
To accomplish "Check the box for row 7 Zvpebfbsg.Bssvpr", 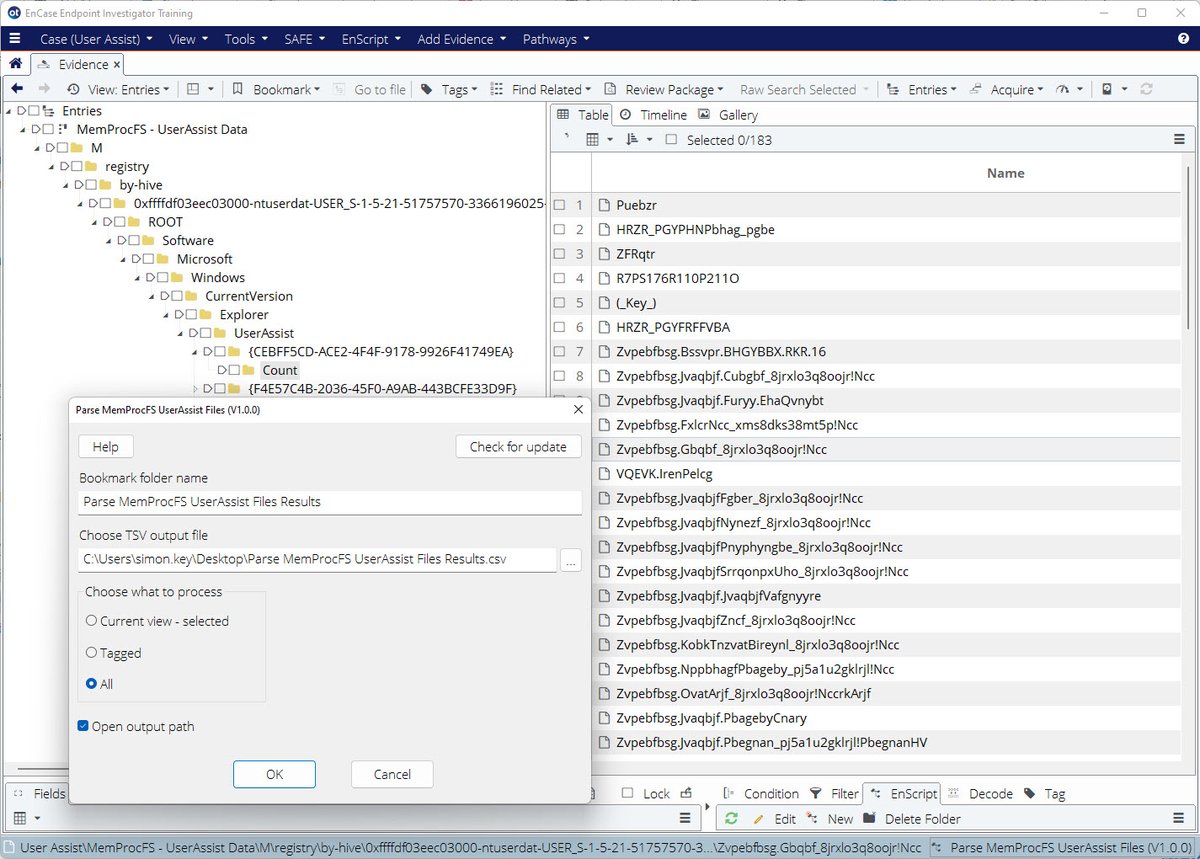I will tap(560, 352).
